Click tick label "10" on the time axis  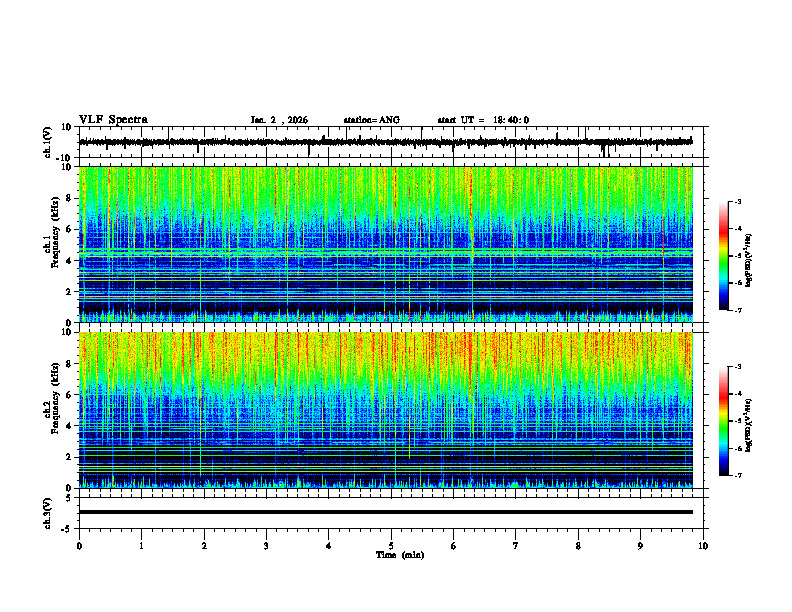(x=703, y=546)
